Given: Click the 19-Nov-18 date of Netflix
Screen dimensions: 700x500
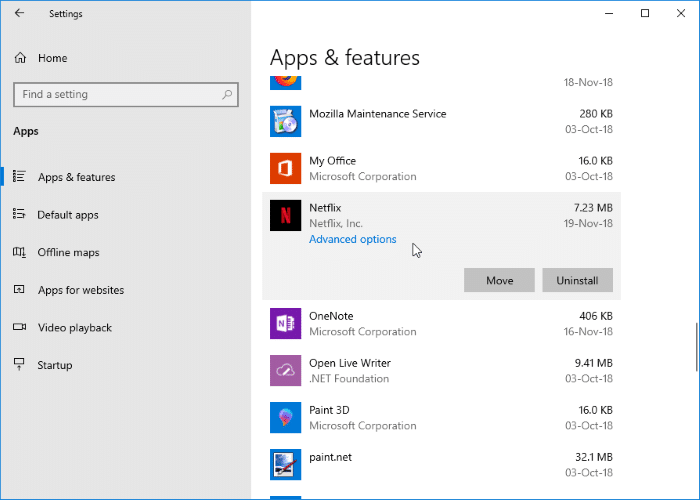Looking at the screenshot, I should [x=588, y=223].
